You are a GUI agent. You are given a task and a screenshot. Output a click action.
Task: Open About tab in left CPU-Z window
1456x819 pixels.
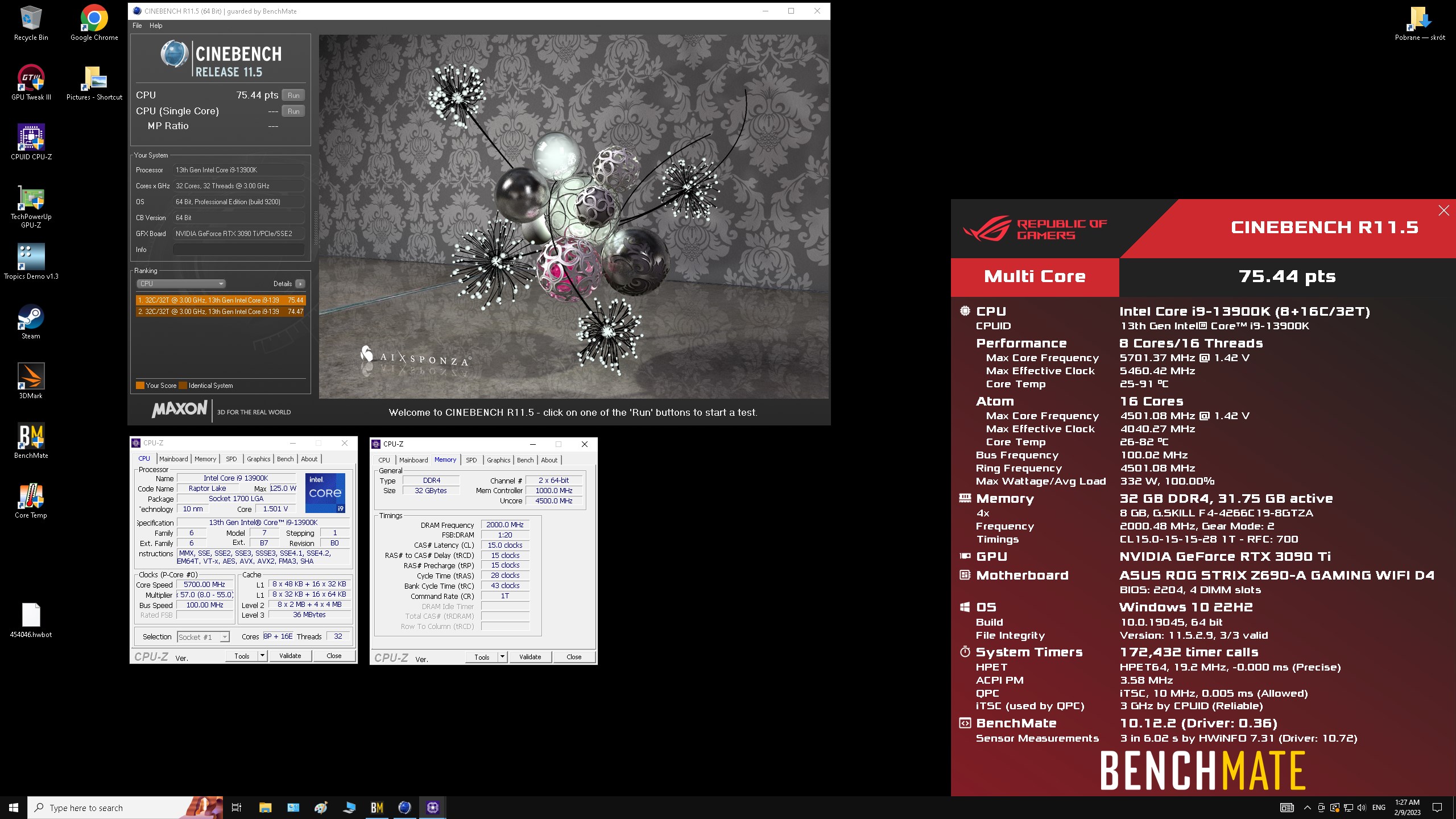(309, 459)
